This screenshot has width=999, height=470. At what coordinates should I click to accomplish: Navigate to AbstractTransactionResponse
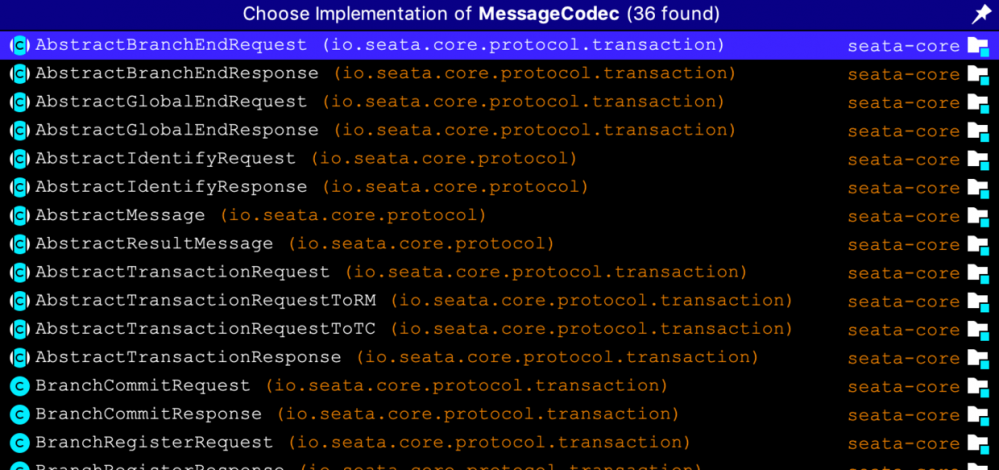(188, 357)
